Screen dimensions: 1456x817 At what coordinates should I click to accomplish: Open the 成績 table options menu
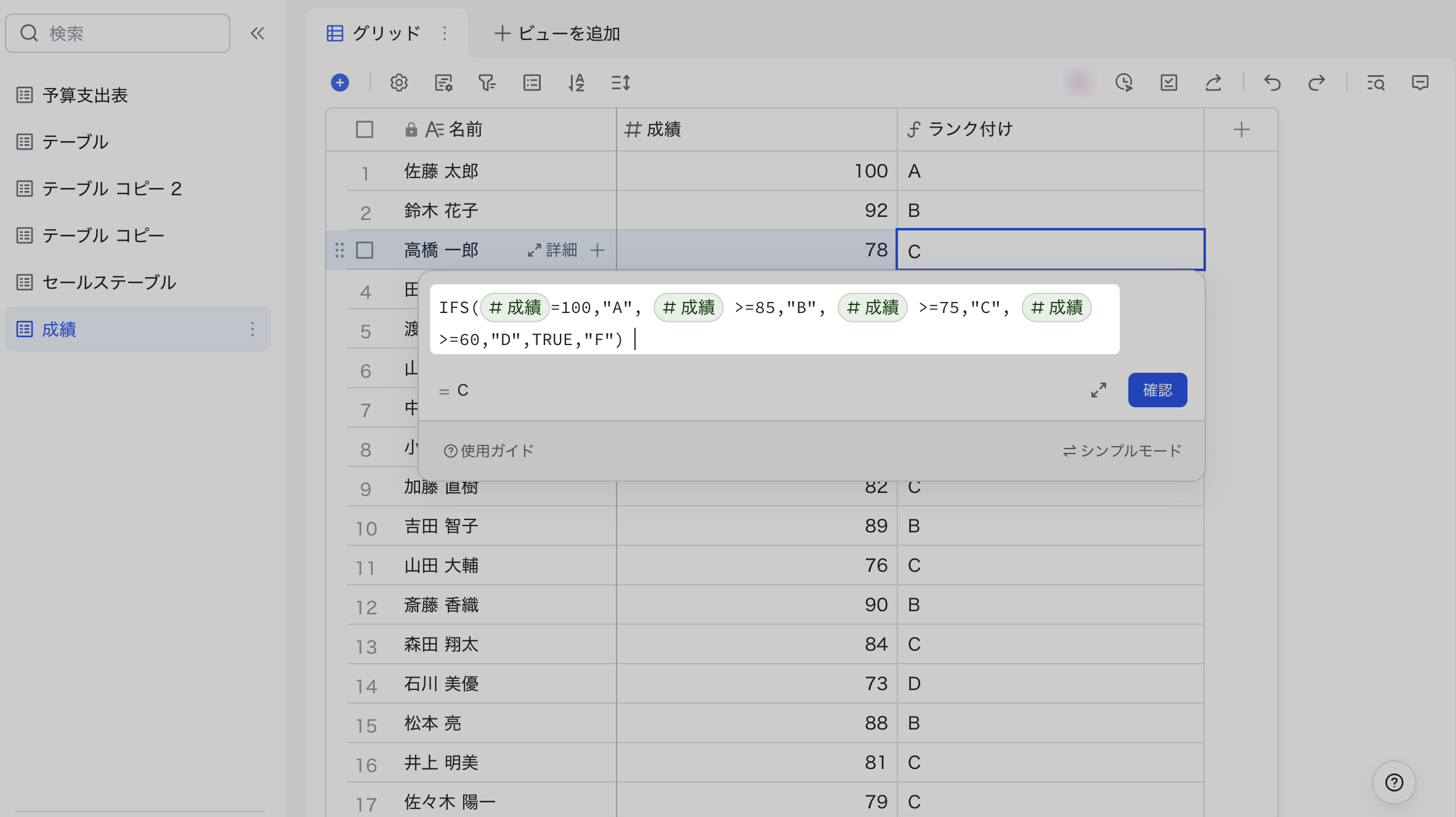click(253, 329)
